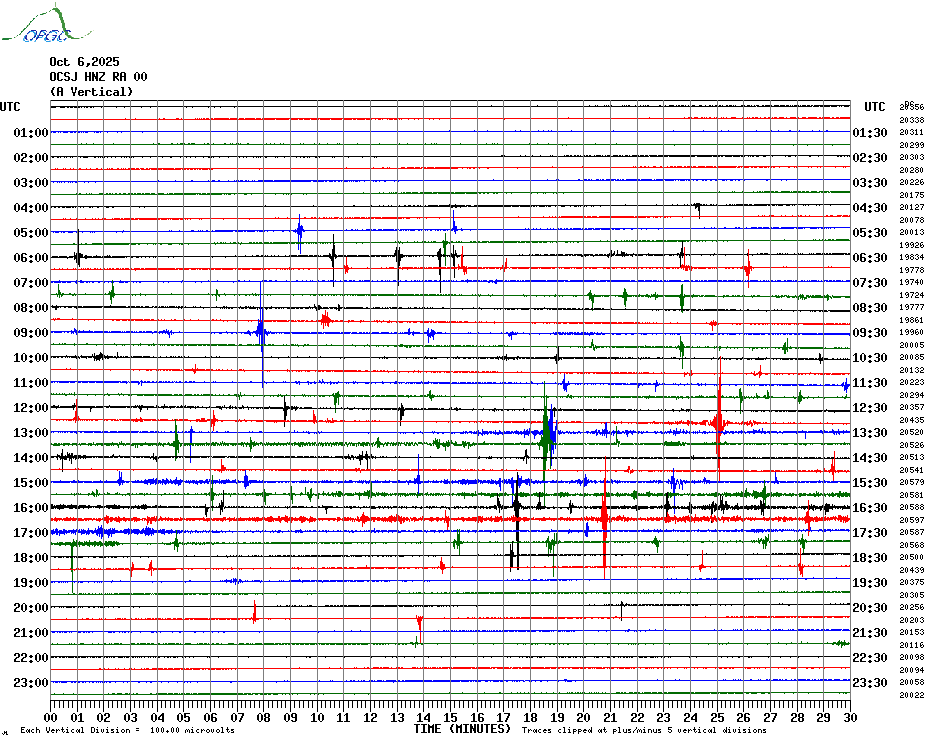Viewport: 930px width, 744px height.
Task: Click the large green burst near minute 18.5
Action: [x=547, y=433]
